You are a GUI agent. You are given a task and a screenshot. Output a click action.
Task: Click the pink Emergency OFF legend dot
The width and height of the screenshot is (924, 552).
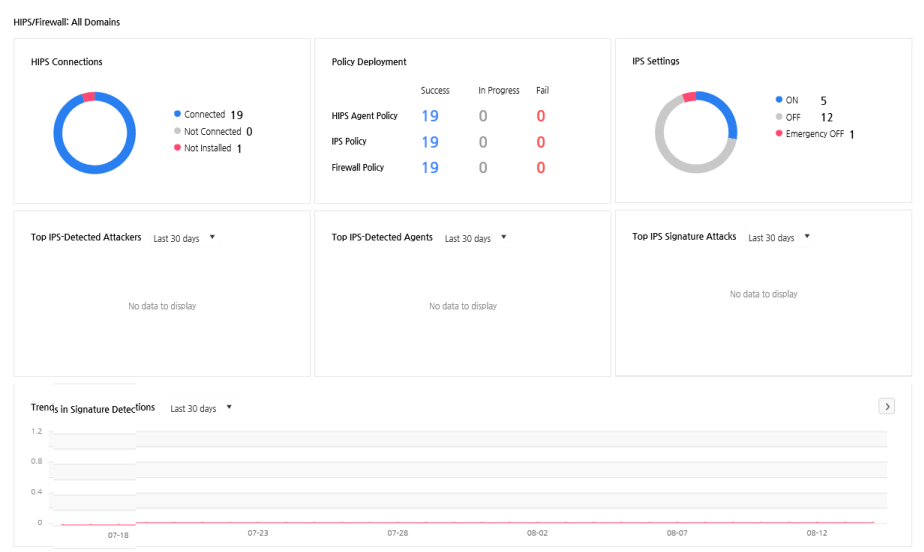point(779,133)
